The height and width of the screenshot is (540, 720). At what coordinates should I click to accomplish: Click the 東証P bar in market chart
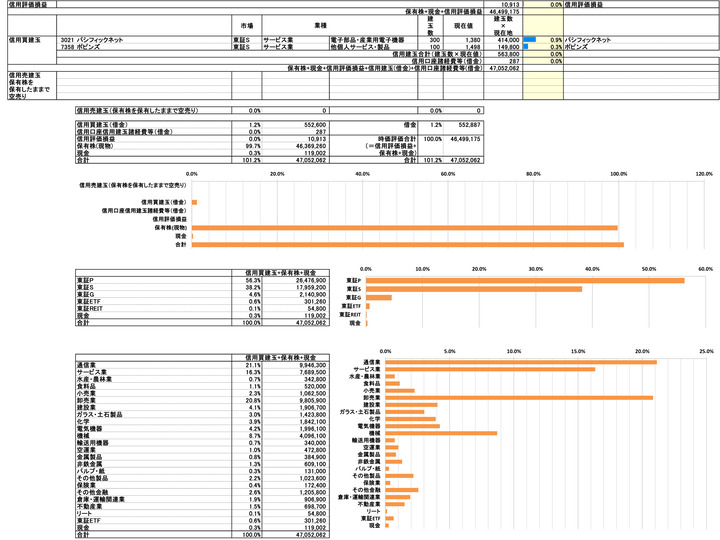click(525, 281)
